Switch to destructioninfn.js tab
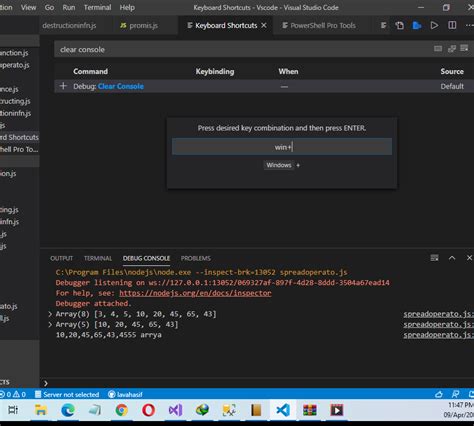The image size is (474, 426). pyautogui.click(x=69, y=26)
